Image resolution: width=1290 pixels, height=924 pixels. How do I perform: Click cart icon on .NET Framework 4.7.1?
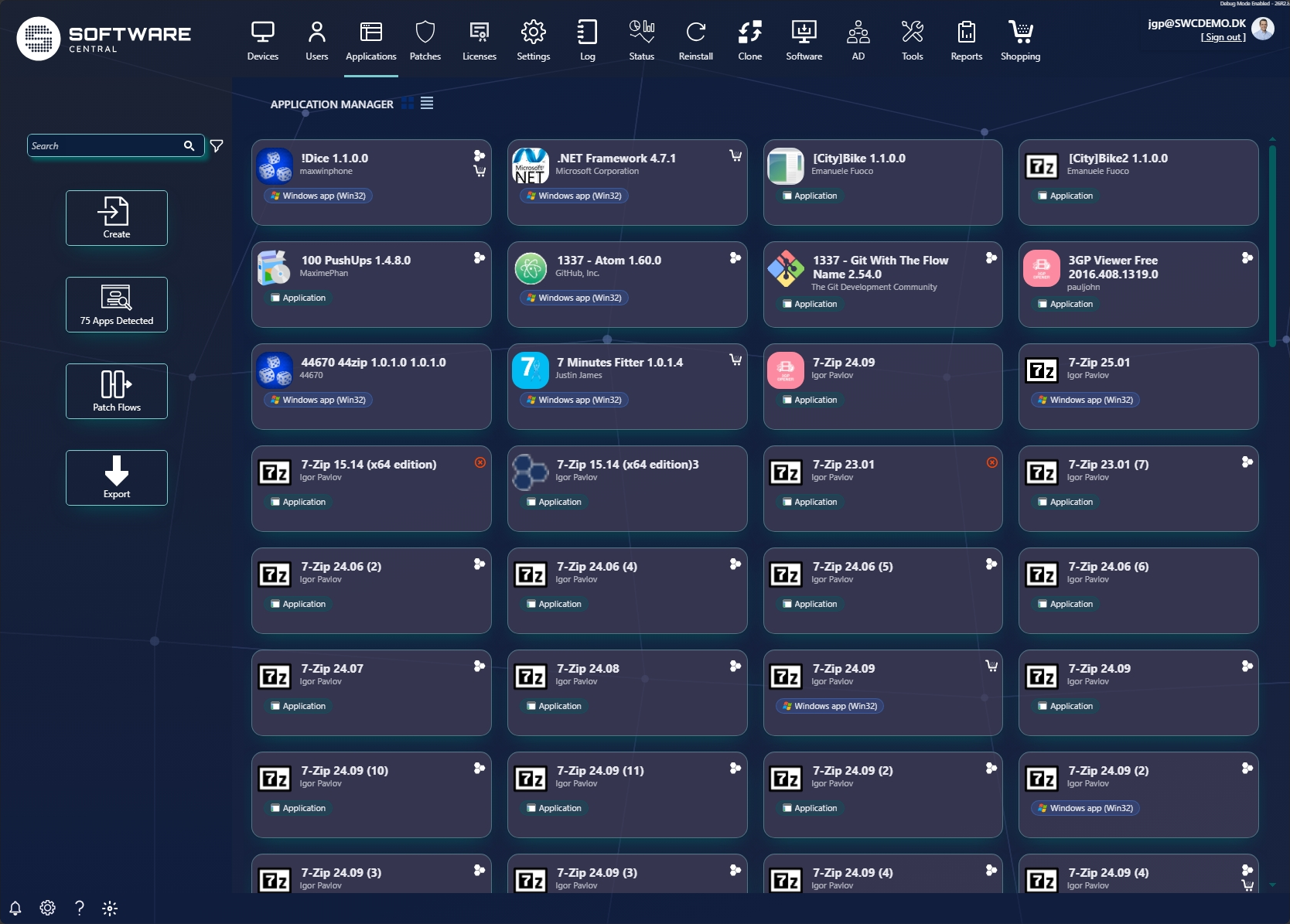click(735, 156)
